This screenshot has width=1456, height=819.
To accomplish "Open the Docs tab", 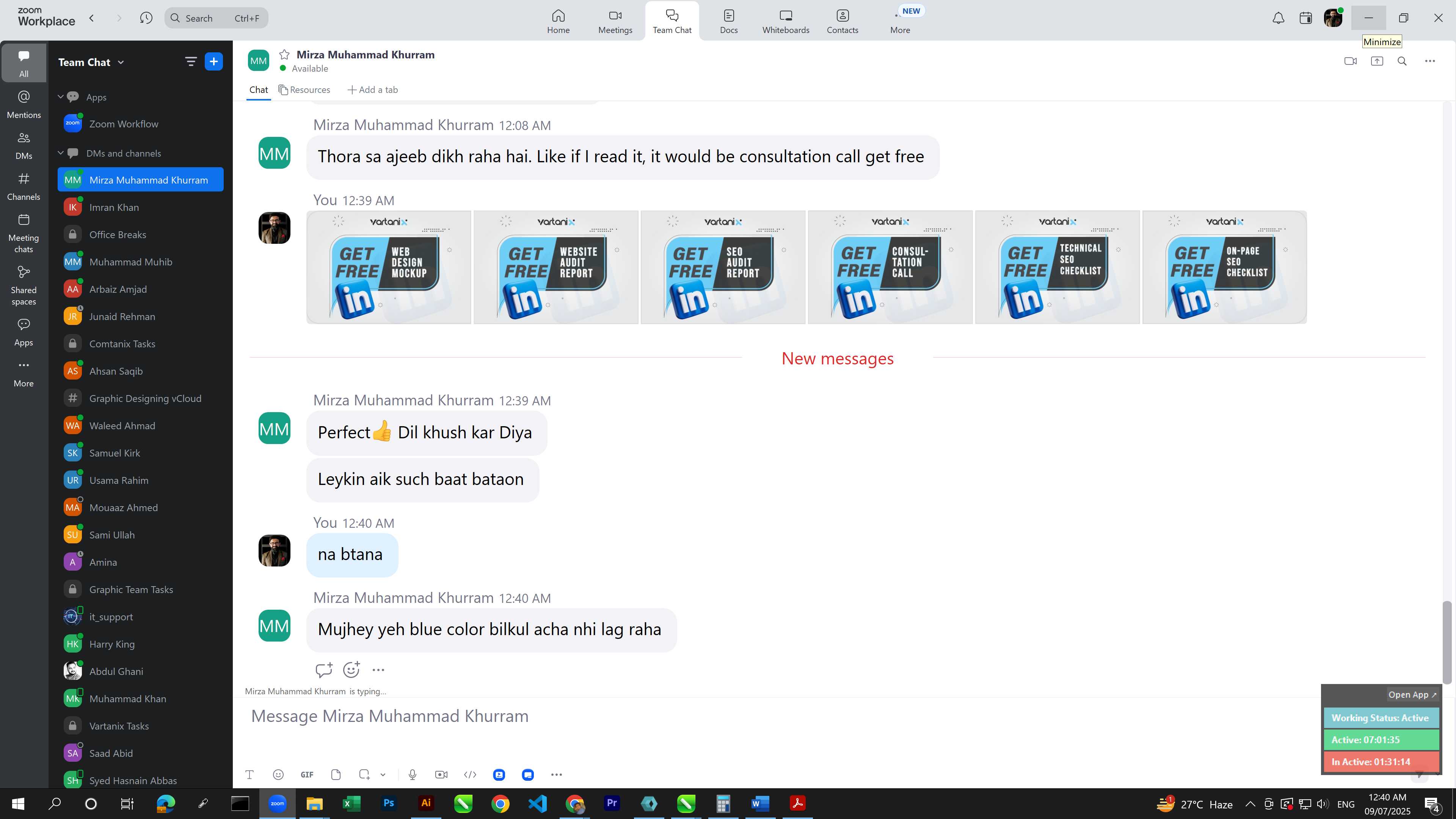I will point(728,22).
